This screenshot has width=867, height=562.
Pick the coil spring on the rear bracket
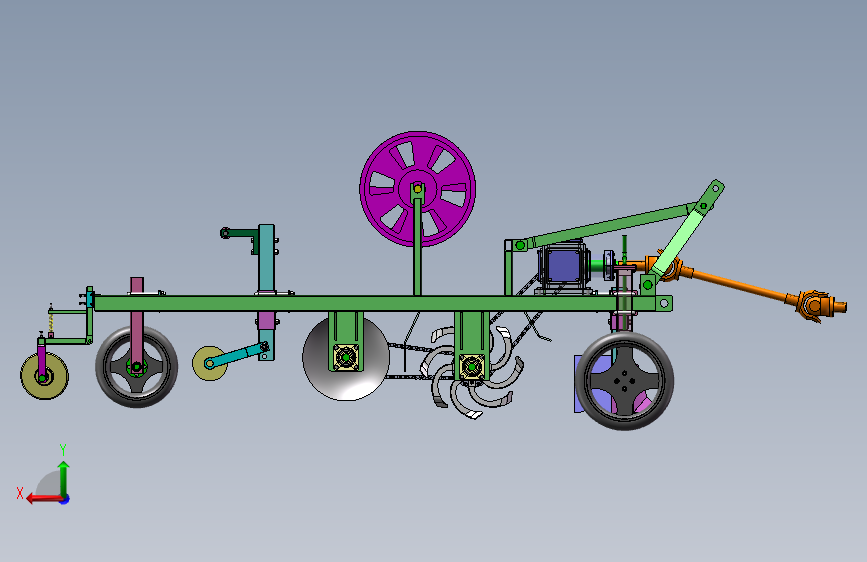click(51, 323)
